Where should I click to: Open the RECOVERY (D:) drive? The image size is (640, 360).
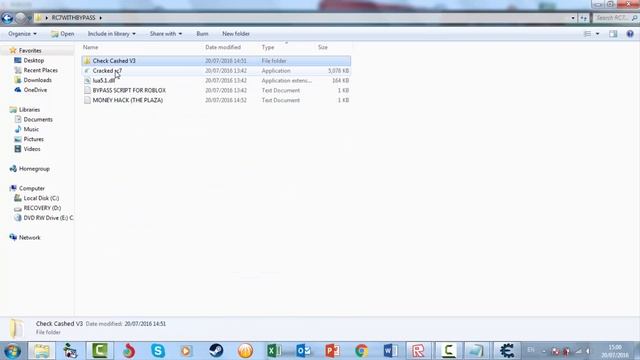point(42,208)
